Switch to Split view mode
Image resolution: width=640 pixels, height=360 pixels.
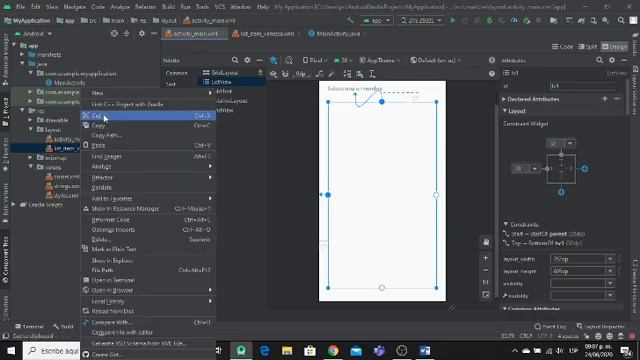click(x=587, y=47)
